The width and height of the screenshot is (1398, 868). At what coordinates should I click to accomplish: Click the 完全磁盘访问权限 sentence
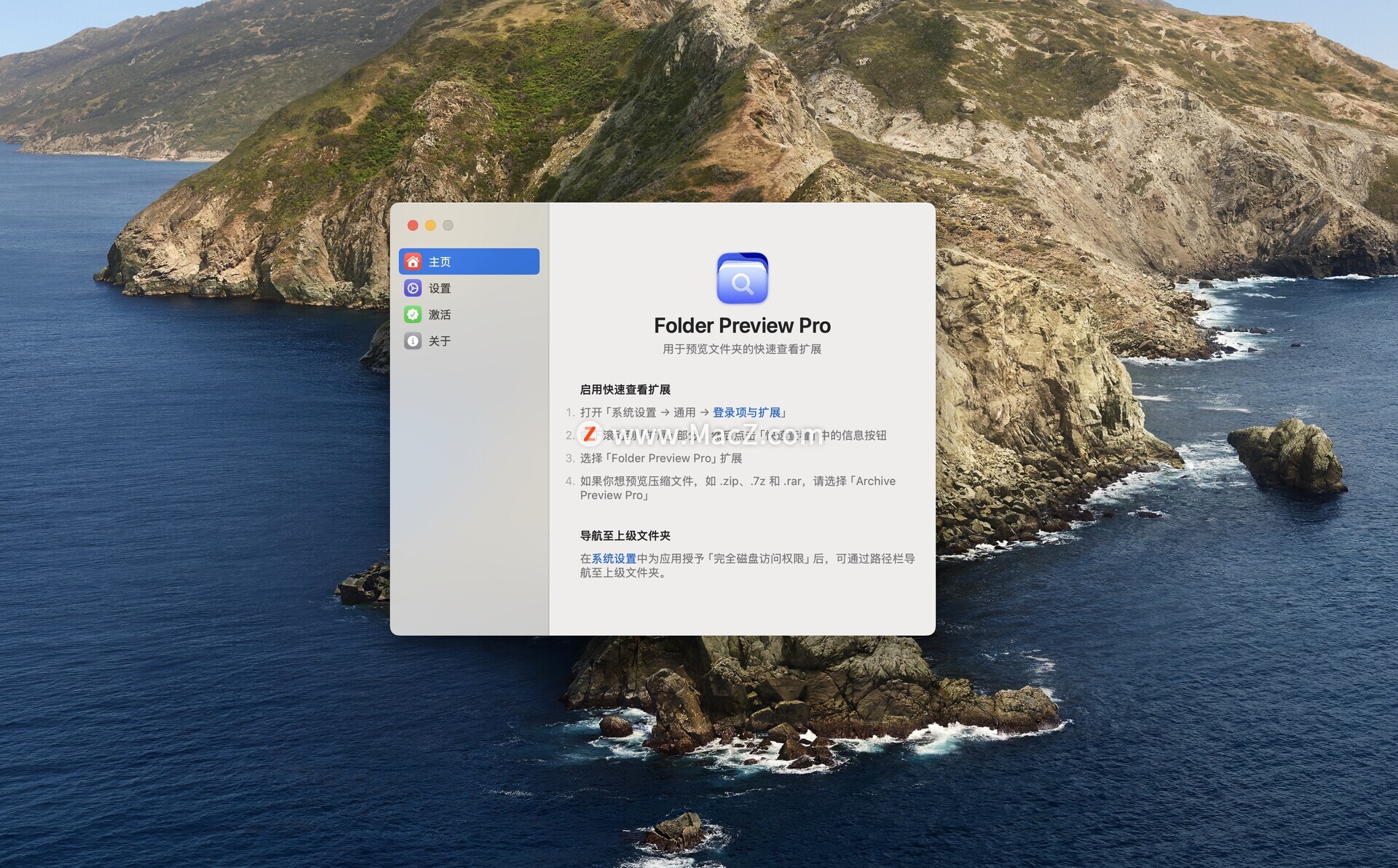pos(747,566)
